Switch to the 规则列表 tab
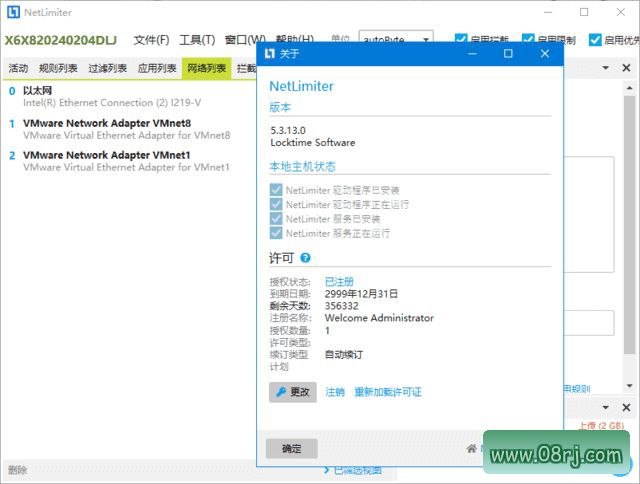 click(58, 68)
